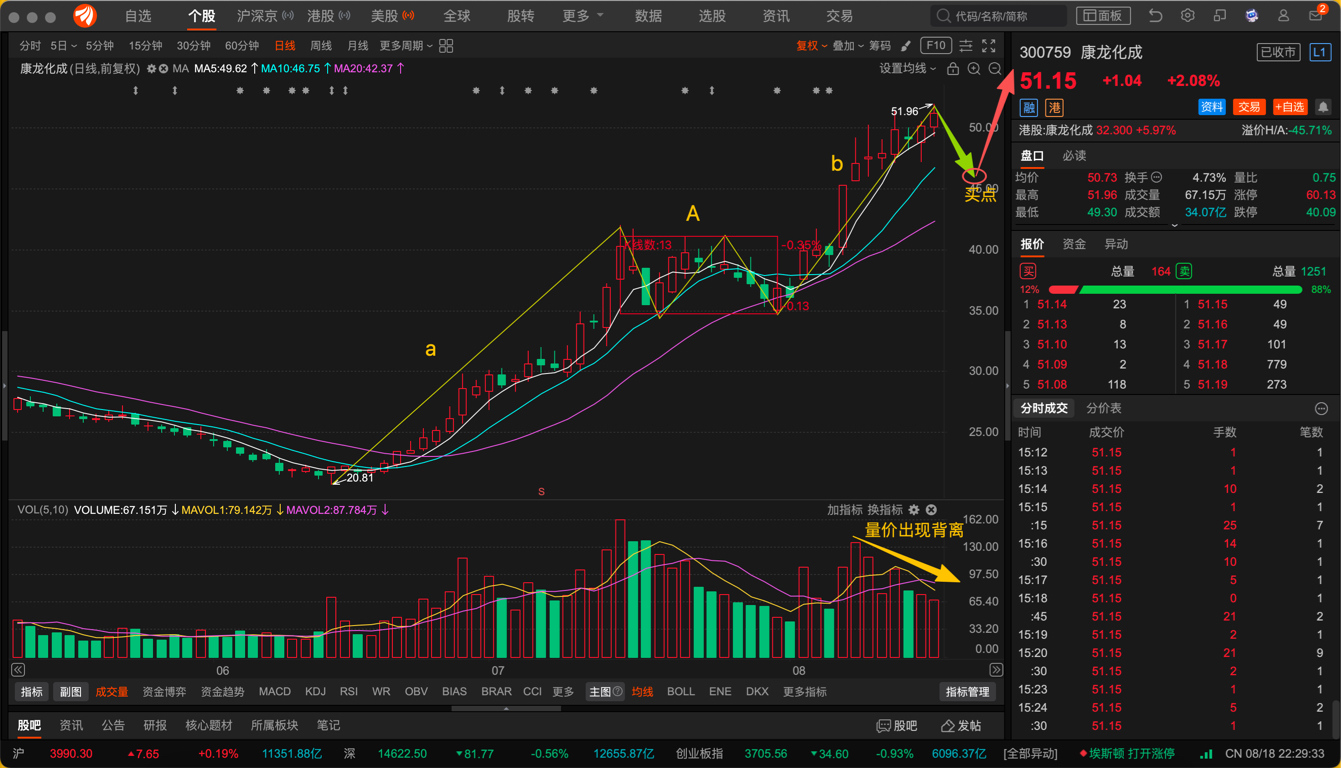Expand the quote details chevron below 成交额
Viewport: 1341px width, 768px height.
click(x=1175, y=226)
